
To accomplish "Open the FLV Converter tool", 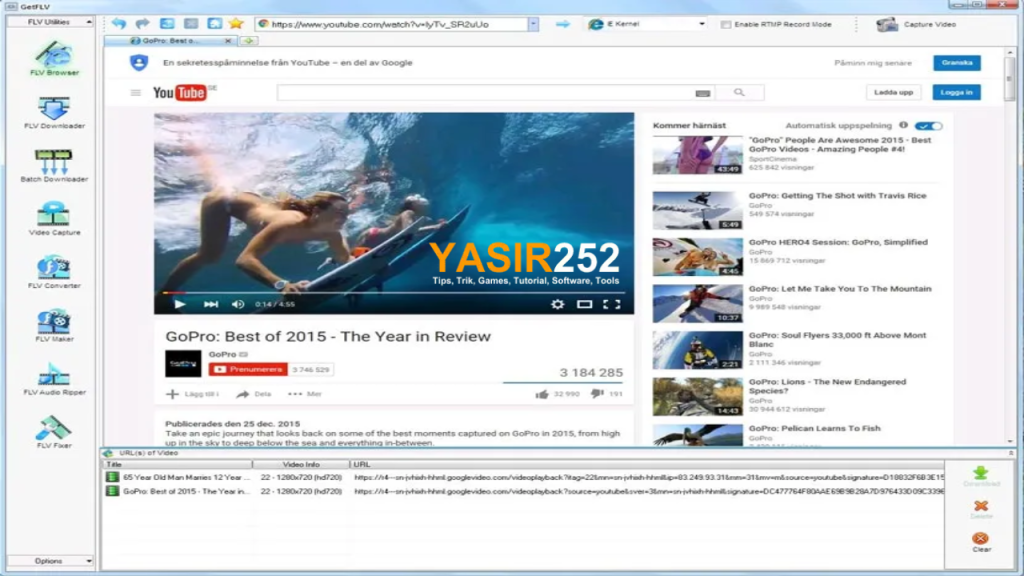I will coord(54,272).
